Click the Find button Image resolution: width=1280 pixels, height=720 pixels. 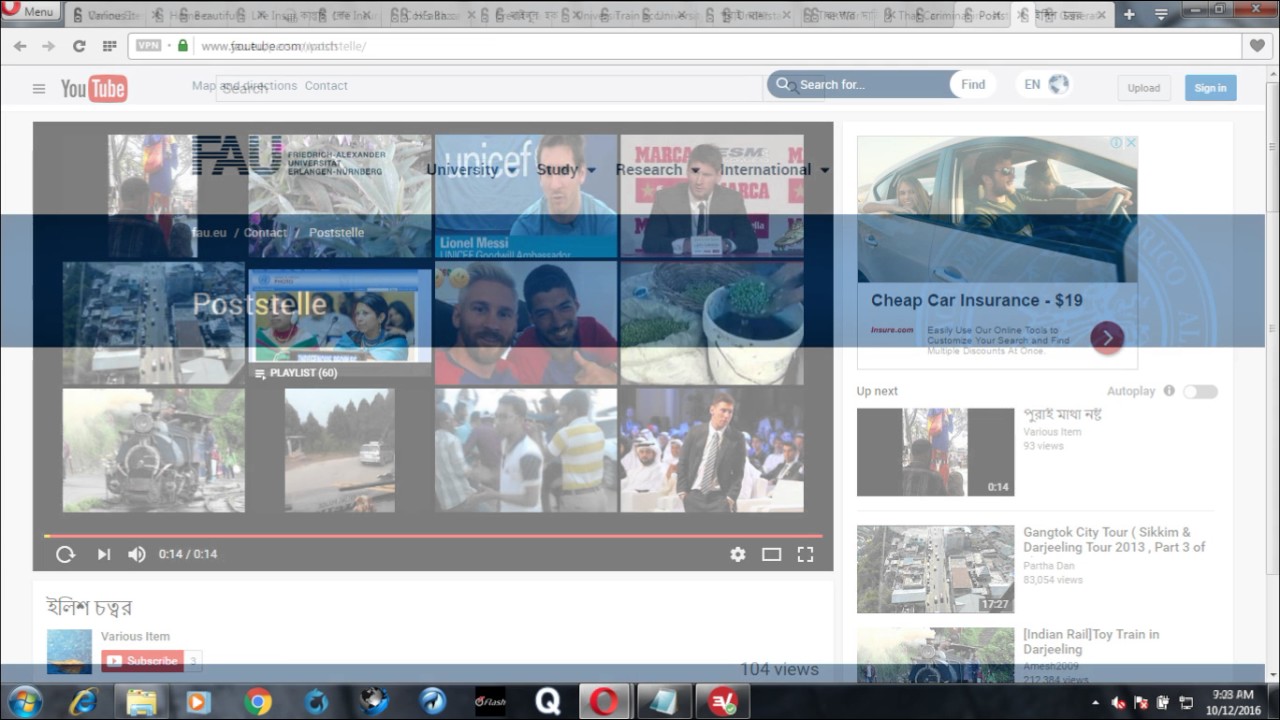pos(973,85)
